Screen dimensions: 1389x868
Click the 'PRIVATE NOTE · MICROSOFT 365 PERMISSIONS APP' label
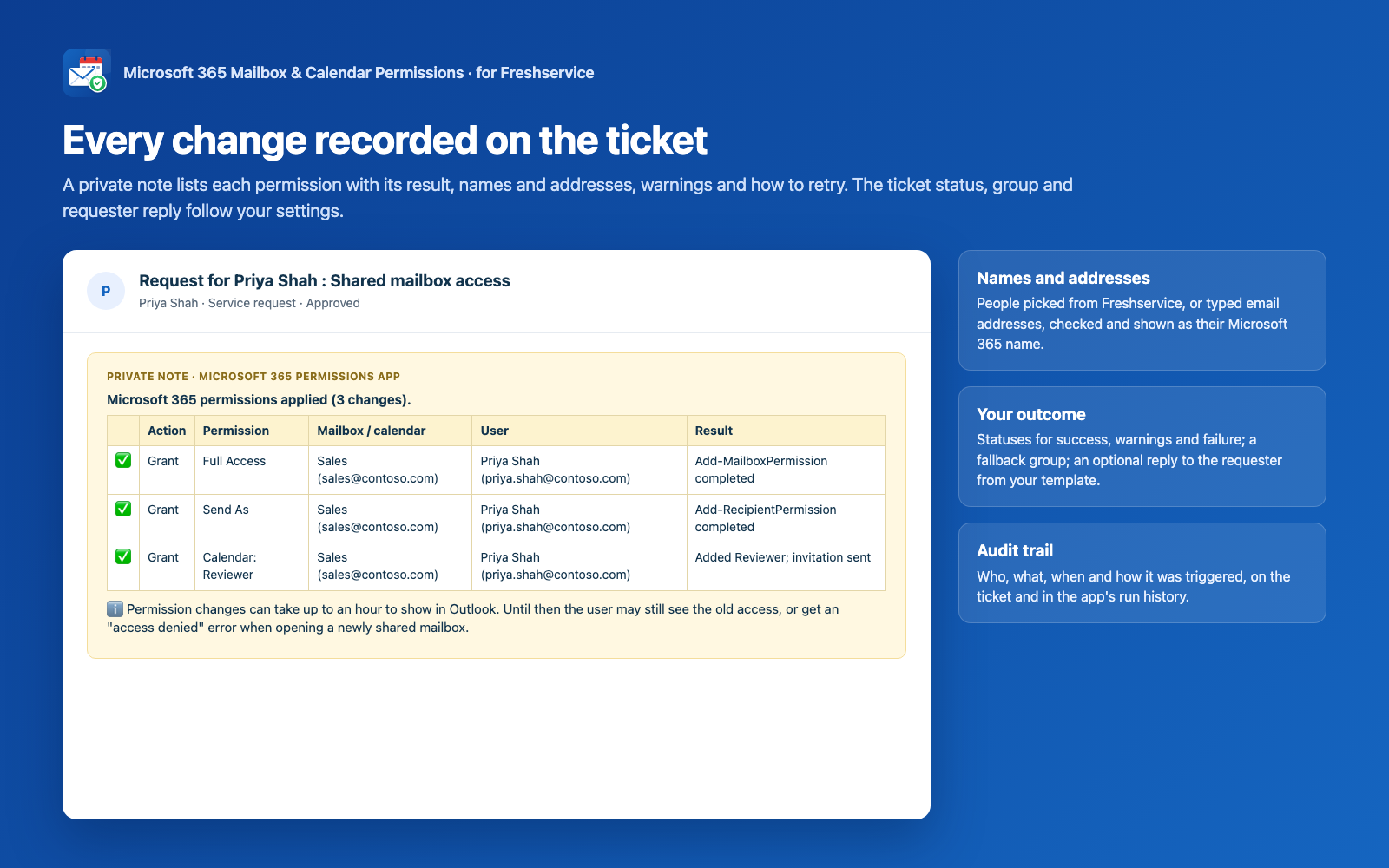pos(253,377)
